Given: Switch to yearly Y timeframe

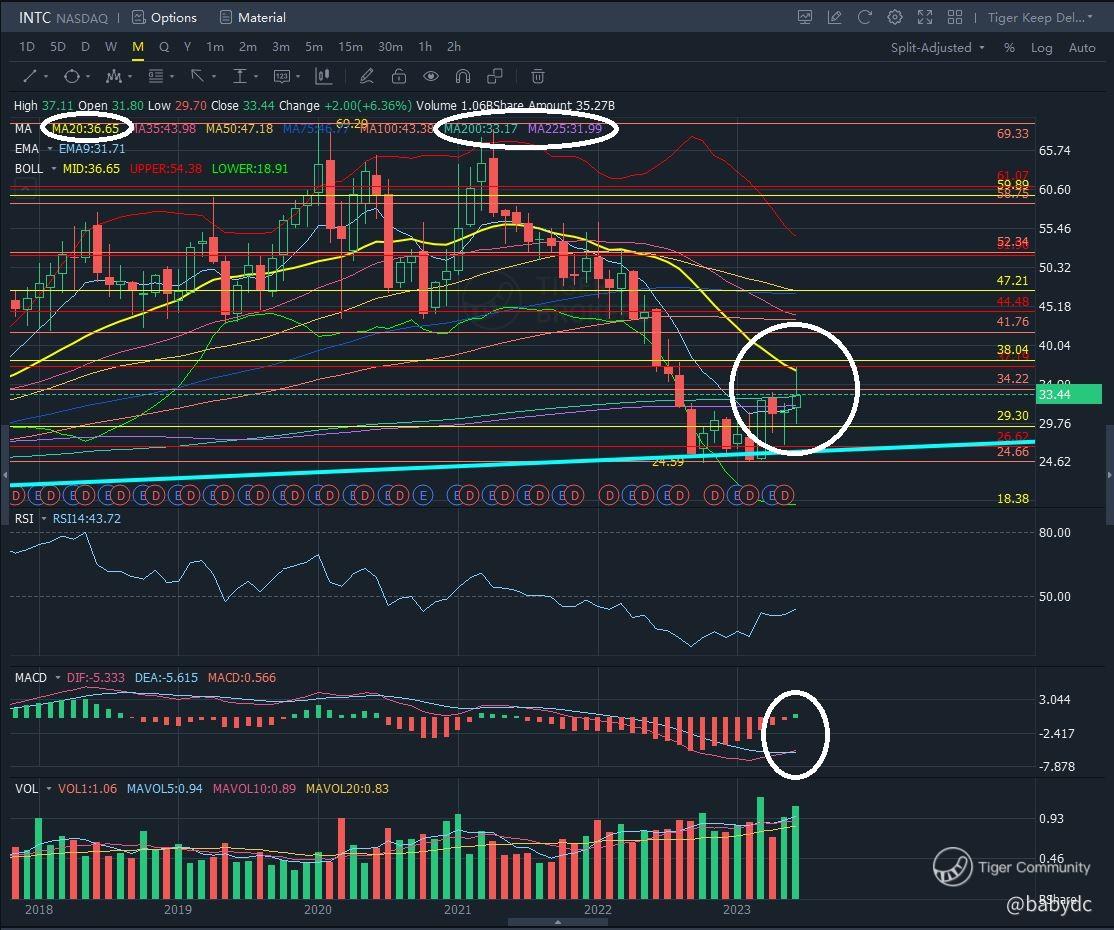Looking at the screenshot, I should (188, 47).
